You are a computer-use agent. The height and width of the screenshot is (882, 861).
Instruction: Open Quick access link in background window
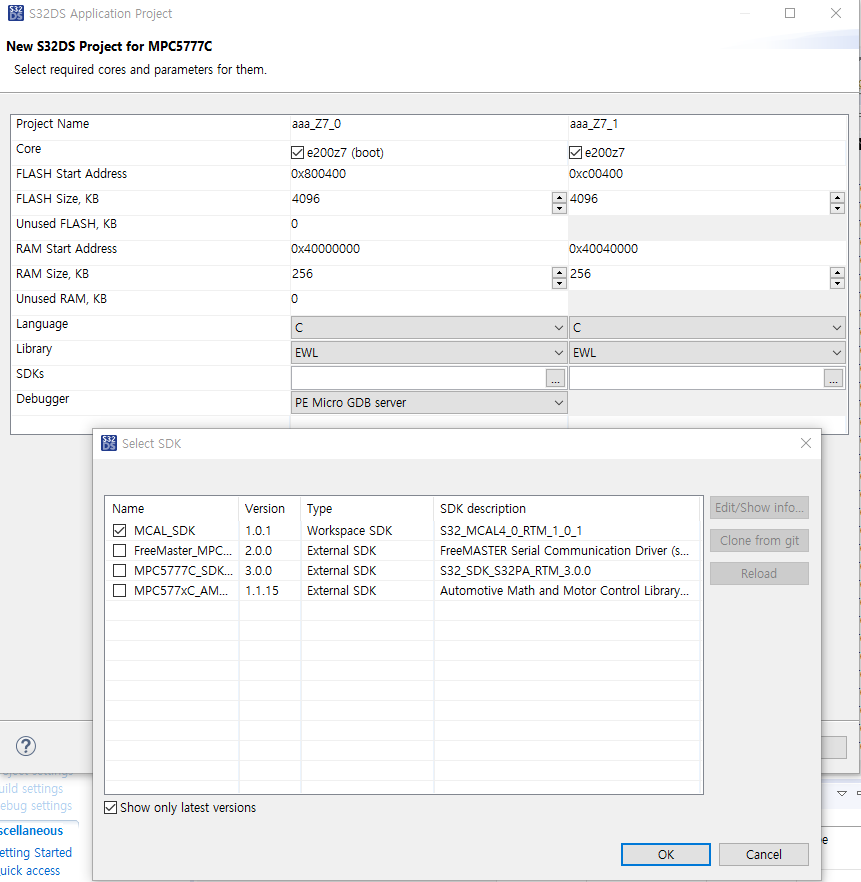30,871
